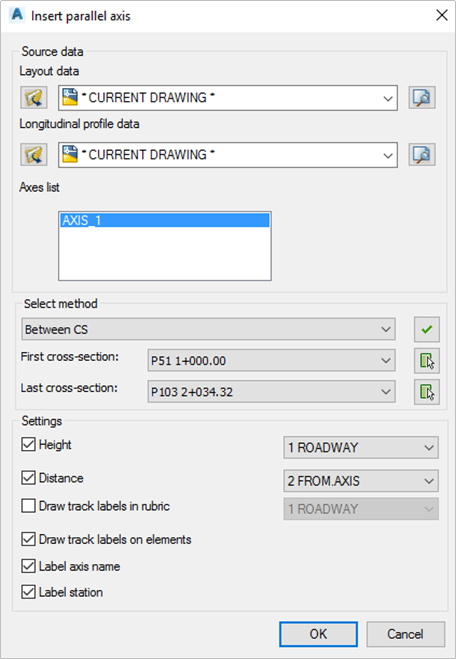
Task: Click the Longitudinal profile preview magnifier icon
Action: coord(422,155)
